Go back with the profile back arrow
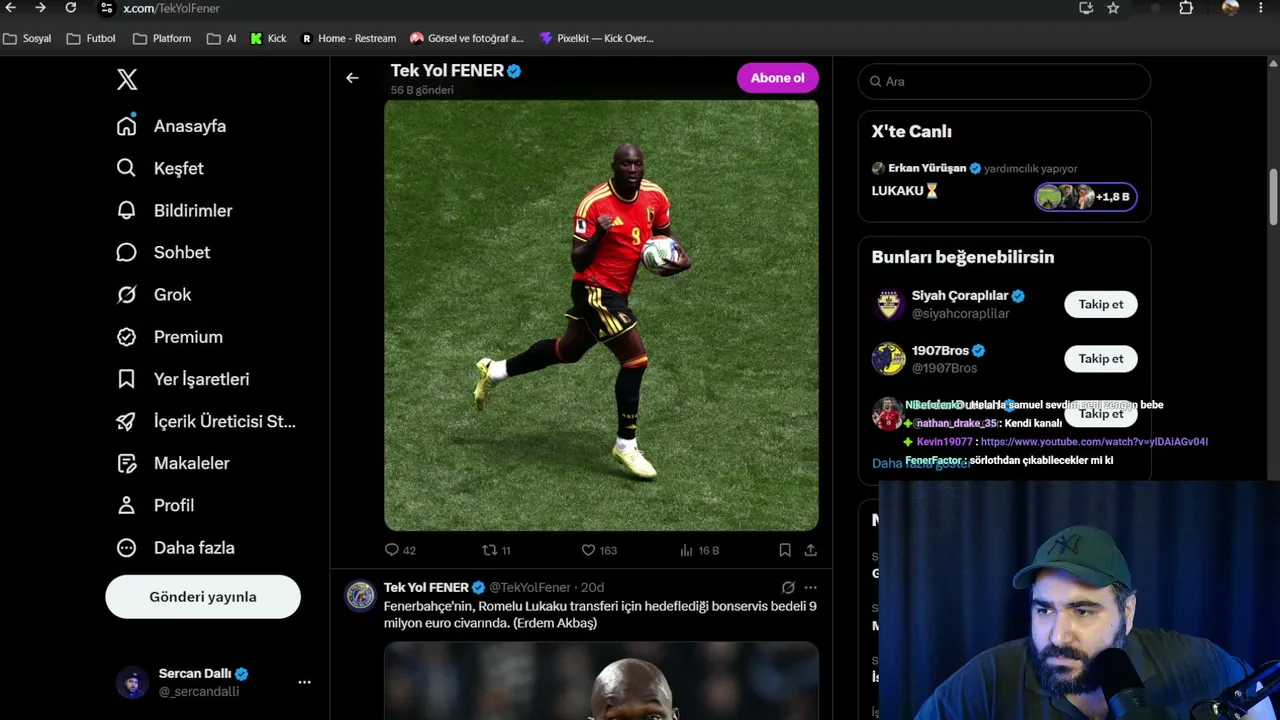This screenshot has width=1280, height=720. coord(352,78)
